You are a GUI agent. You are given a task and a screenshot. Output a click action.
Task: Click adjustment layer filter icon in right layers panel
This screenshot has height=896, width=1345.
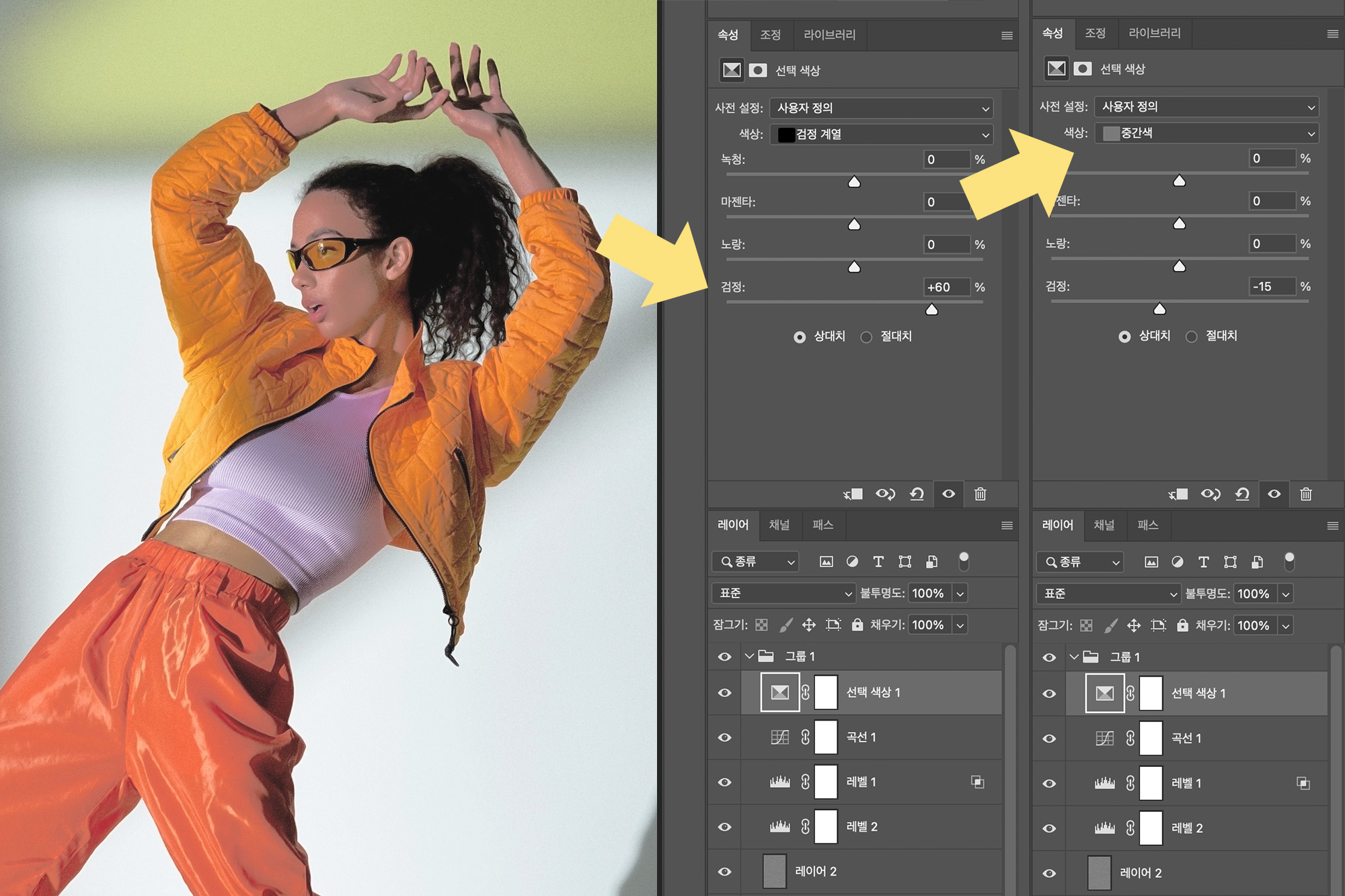pos(1177,561)
